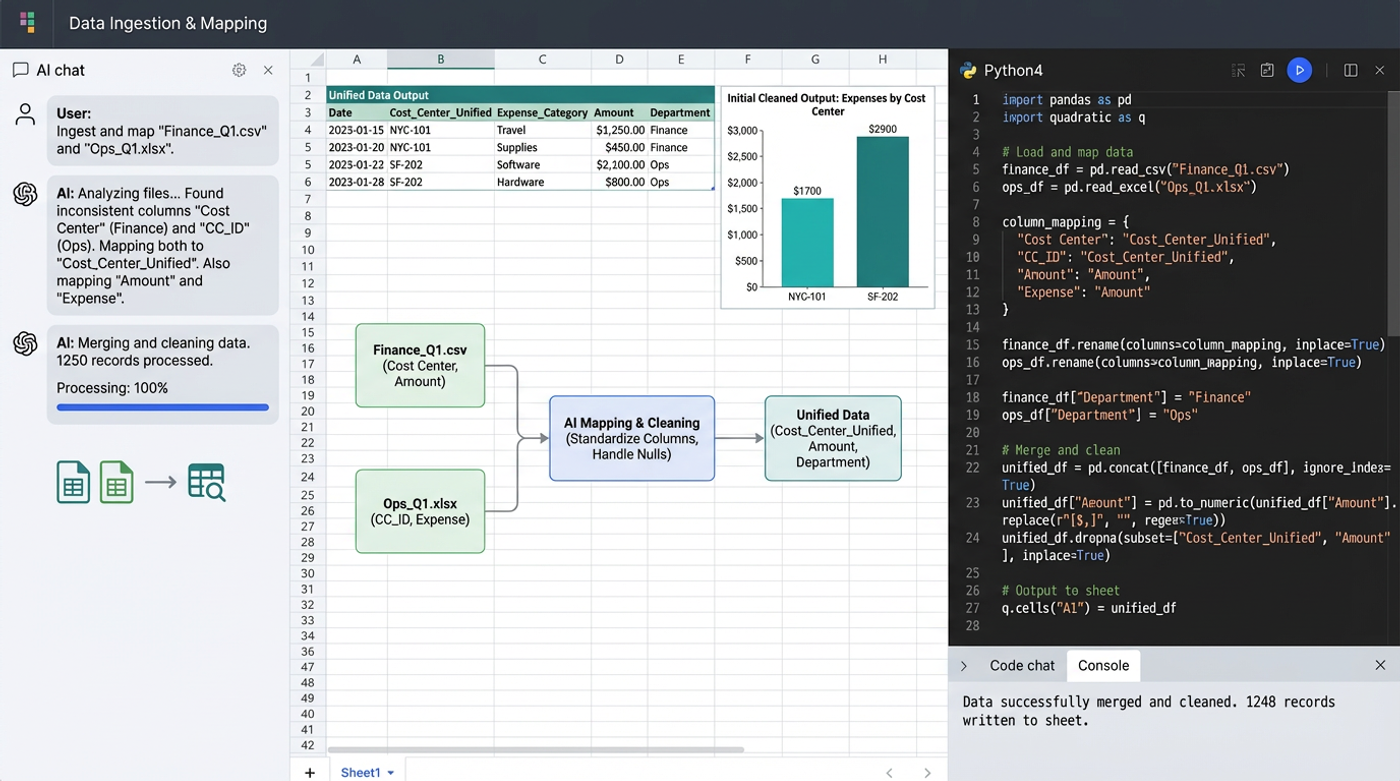
Task: Click the "Cost_Center_Unified" column header cell
Action: click(x=441, y=113)
